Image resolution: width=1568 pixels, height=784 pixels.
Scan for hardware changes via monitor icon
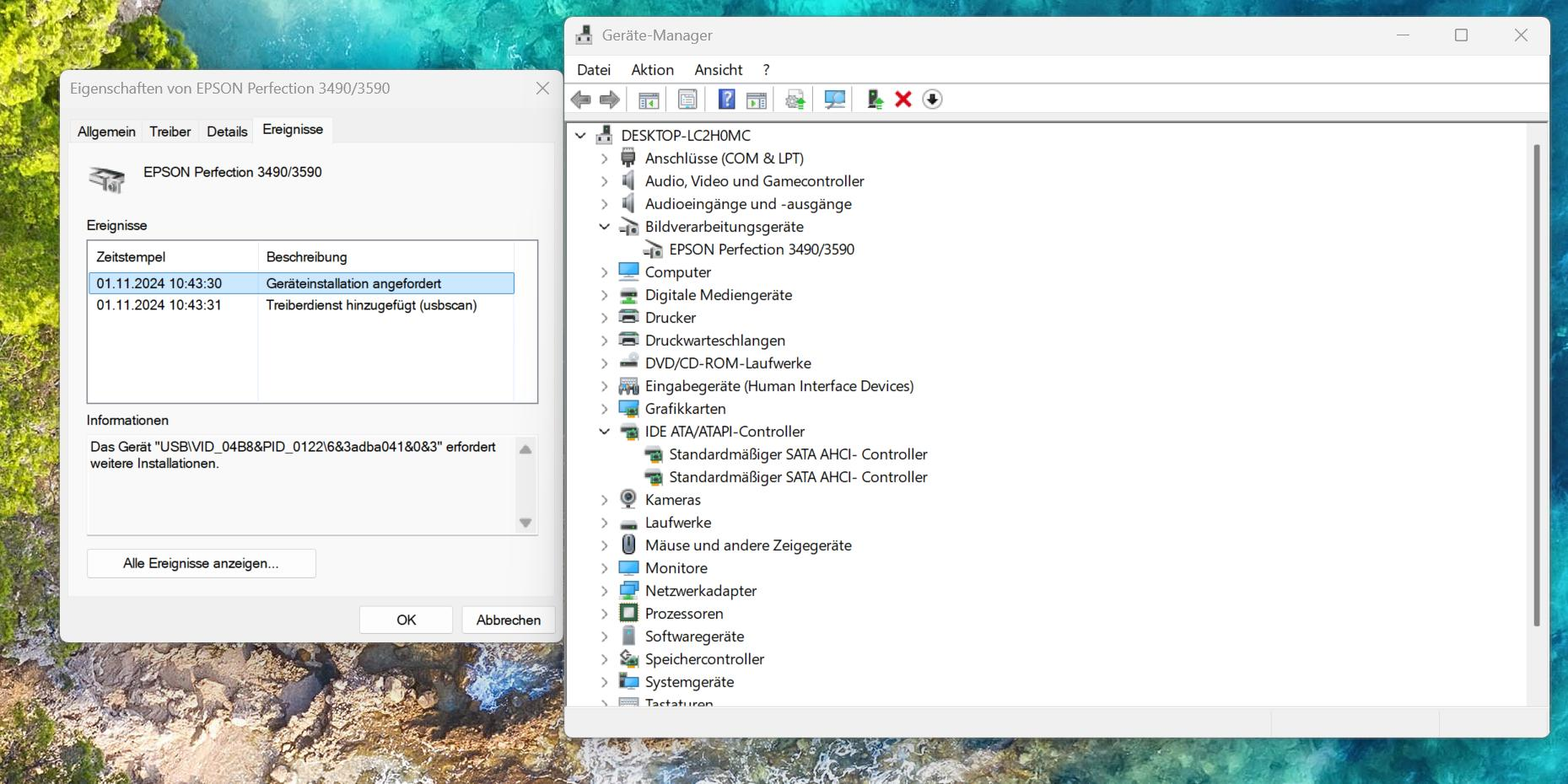coord(834,99)
